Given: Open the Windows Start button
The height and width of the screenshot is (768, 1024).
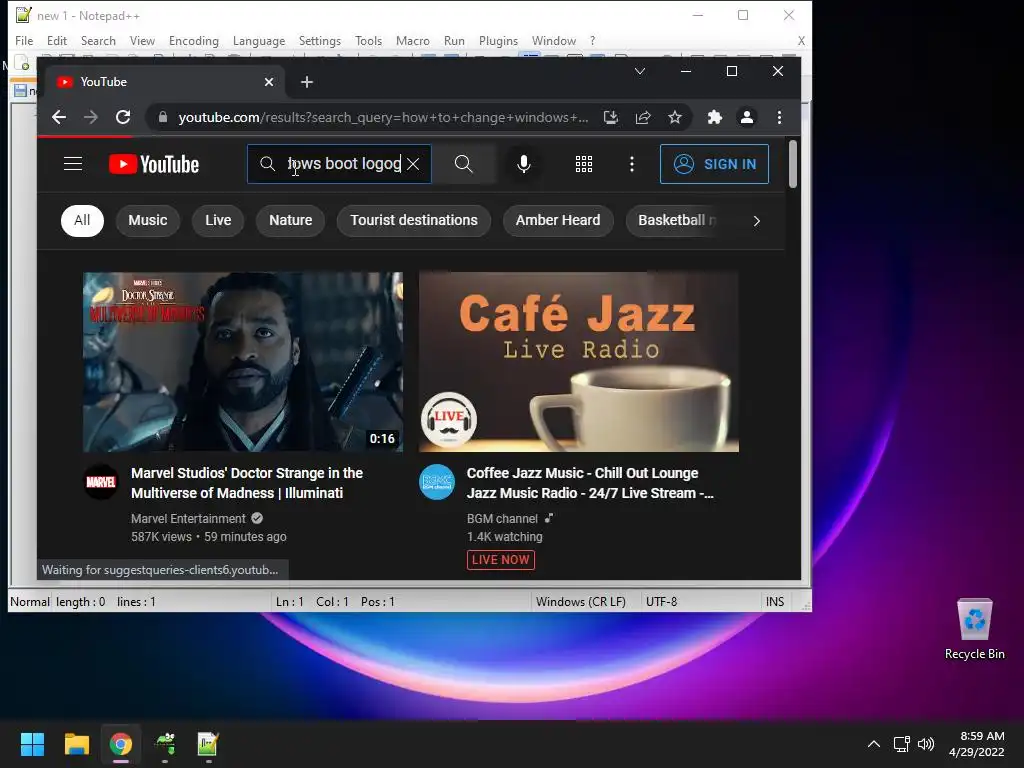Looking at the screenshot, I should pos(32,744).
